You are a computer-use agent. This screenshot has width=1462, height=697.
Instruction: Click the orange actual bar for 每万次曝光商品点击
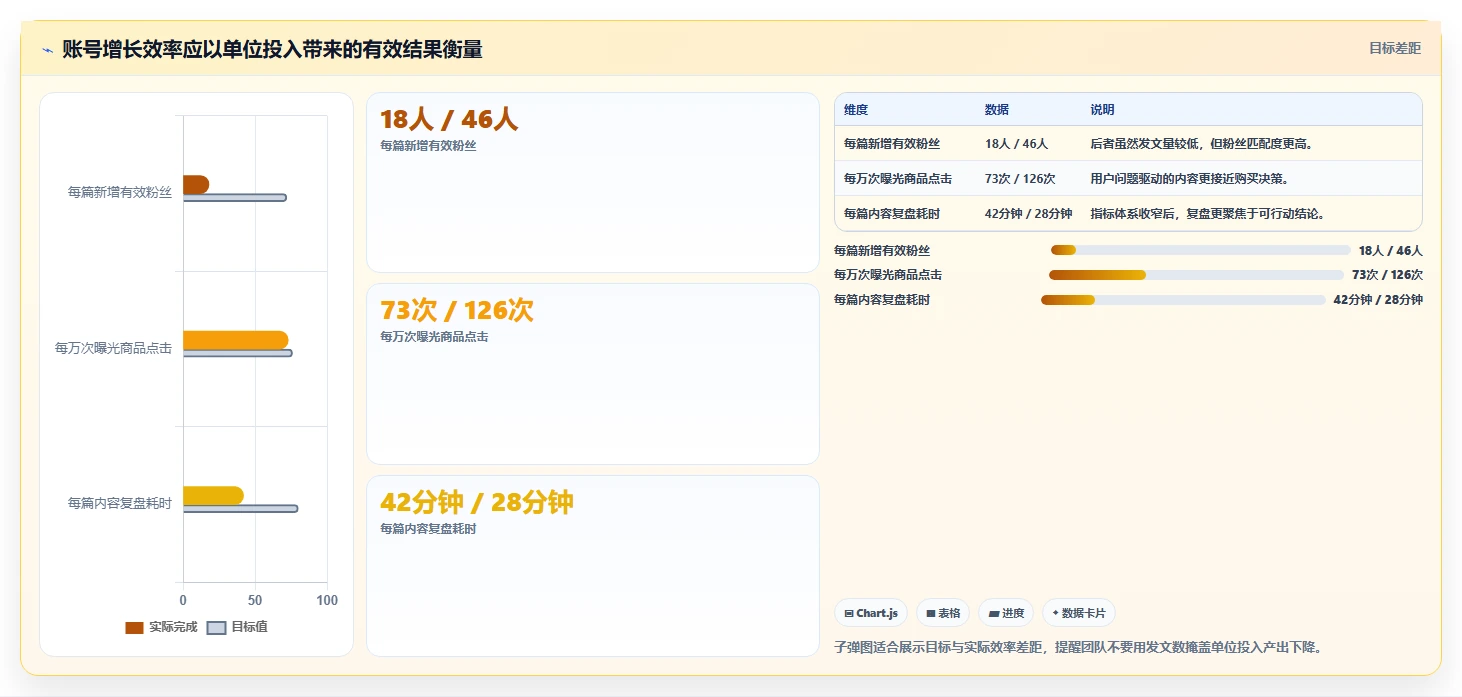(235, 340)
